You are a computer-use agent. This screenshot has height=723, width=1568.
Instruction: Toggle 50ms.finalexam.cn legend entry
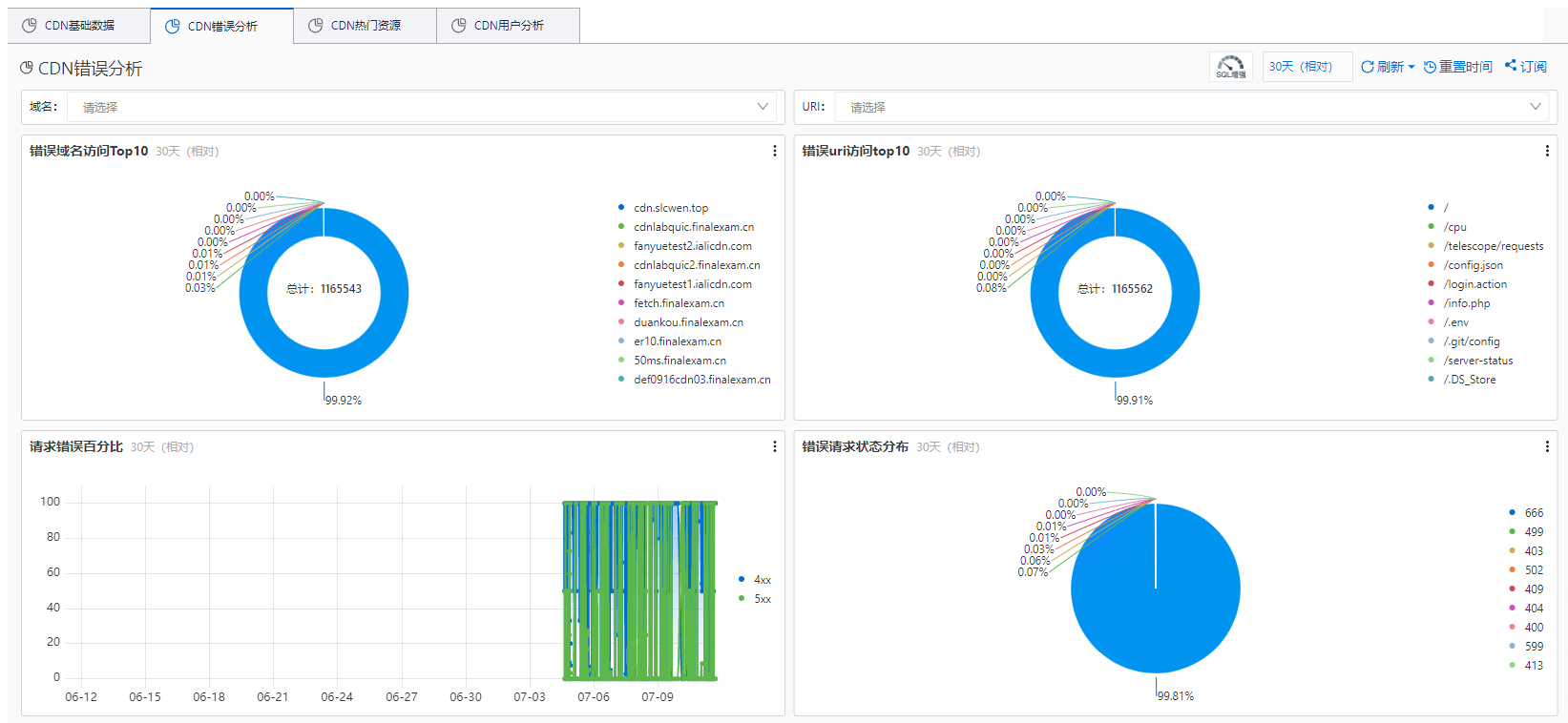click(672, 361)
